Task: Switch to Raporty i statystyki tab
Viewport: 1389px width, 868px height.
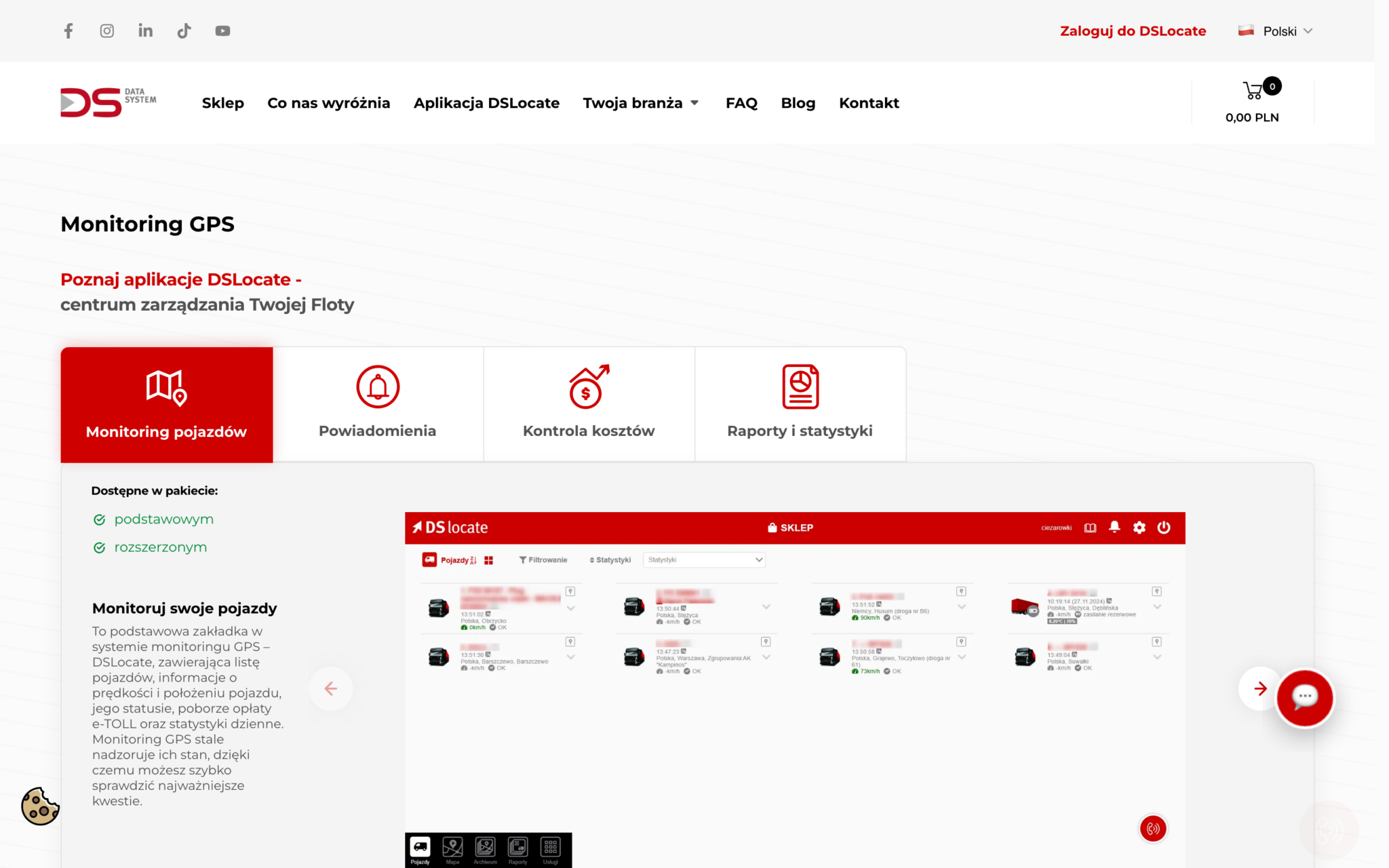Action: 800,405
